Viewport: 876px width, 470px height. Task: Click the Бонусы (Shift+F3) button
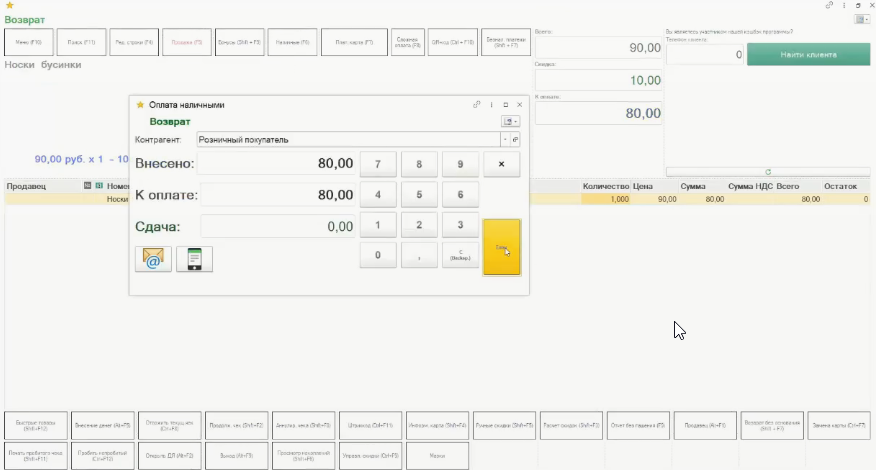(x=240, y=42)
